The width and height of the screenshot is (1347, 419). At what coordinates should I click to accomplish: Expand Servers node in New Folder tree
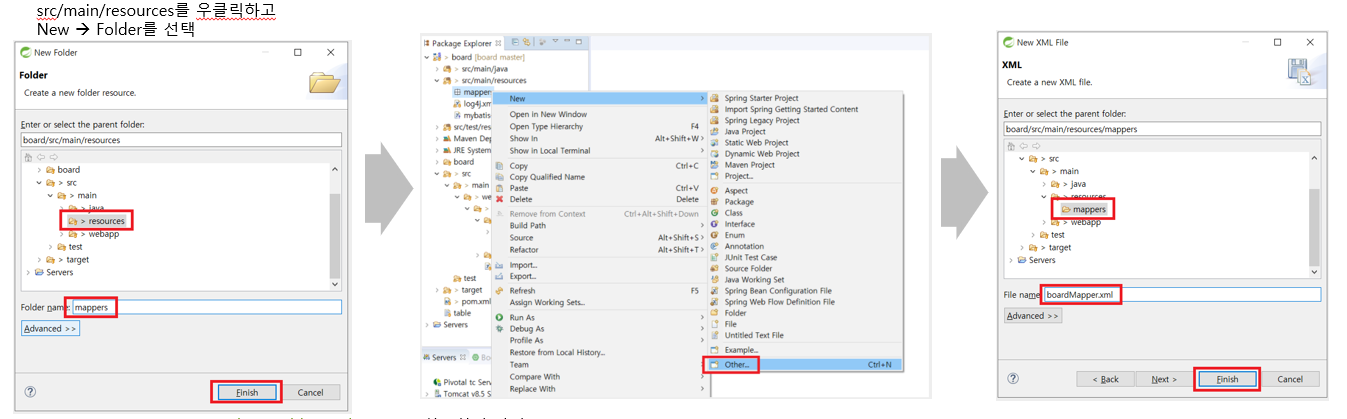pos(28,272)
